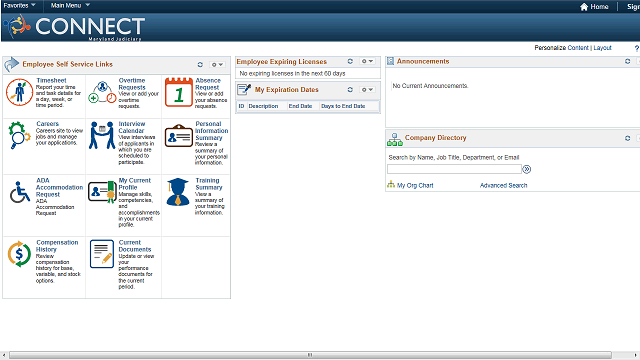
Task: Sort by Days to End Date column header
Action: [x=343, y=106]
